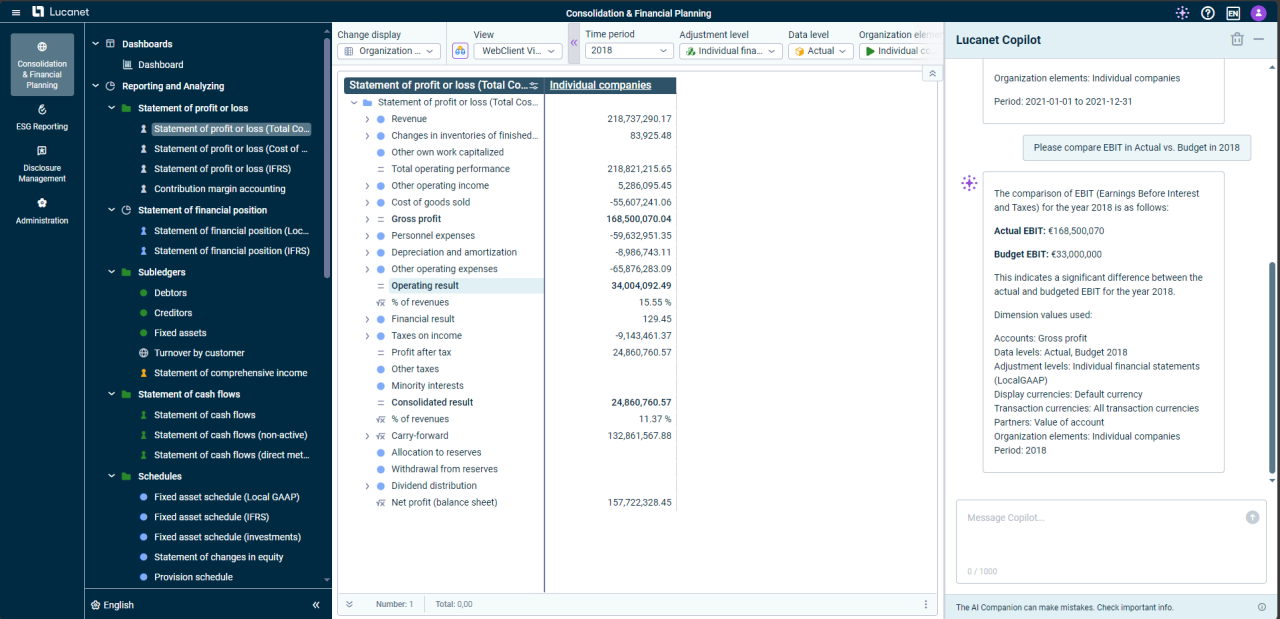Collapse the Change display toolbar section with double chevron
This screenshot has height=619, width=1280.
click(573, 44)
